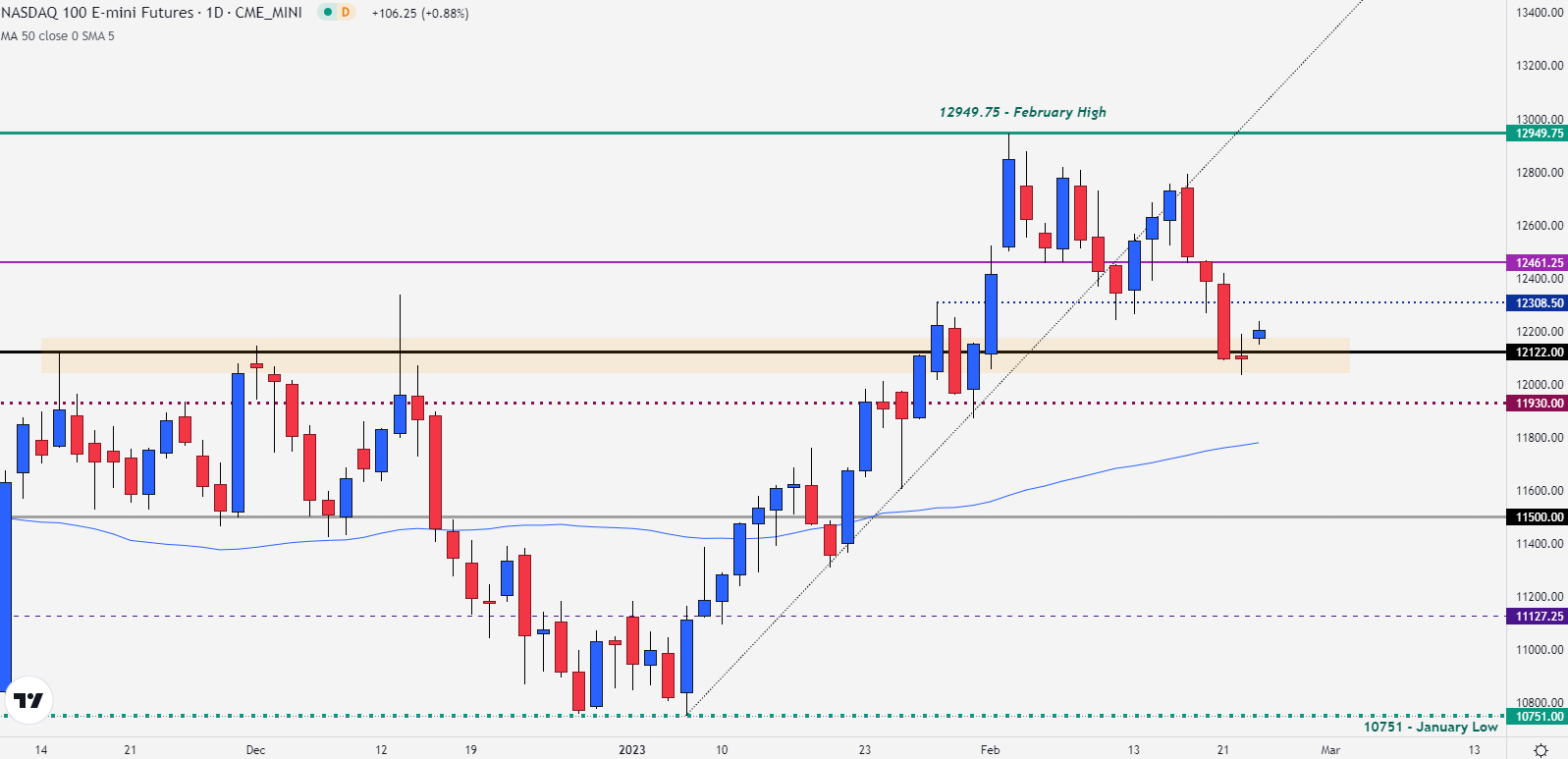Click the '19' date on time axis
The image size is (1568, 759).
(x=471, y=750)
